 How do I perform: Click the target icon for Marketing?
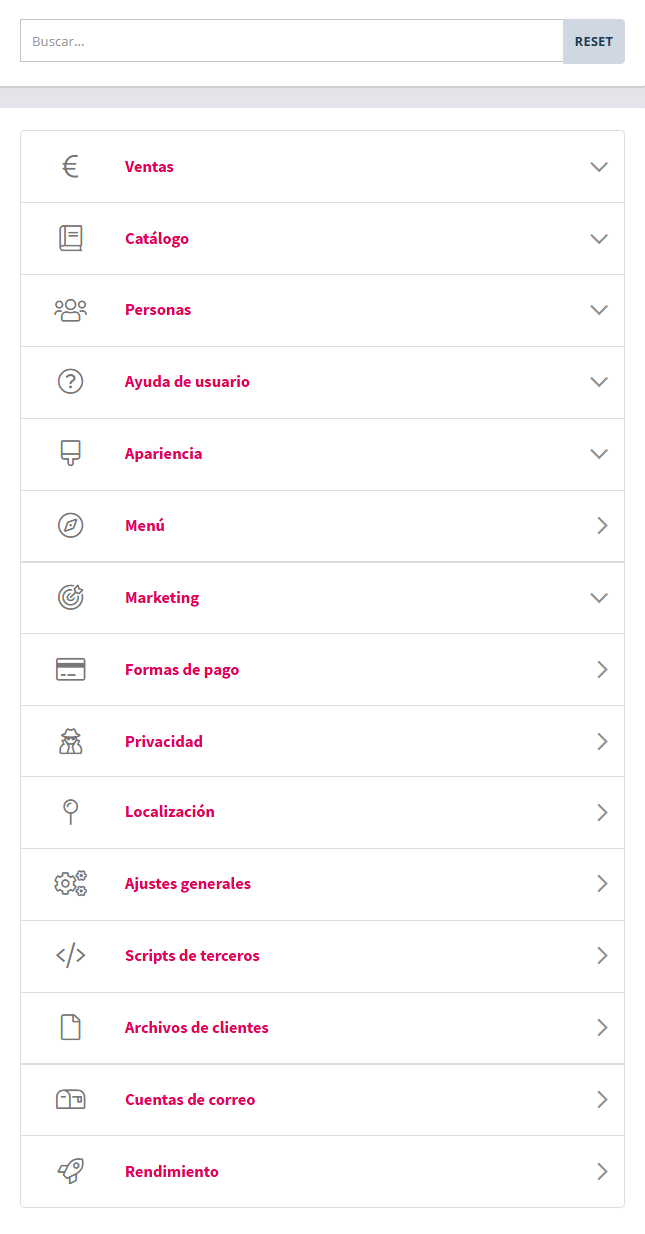tap(70, 598)
